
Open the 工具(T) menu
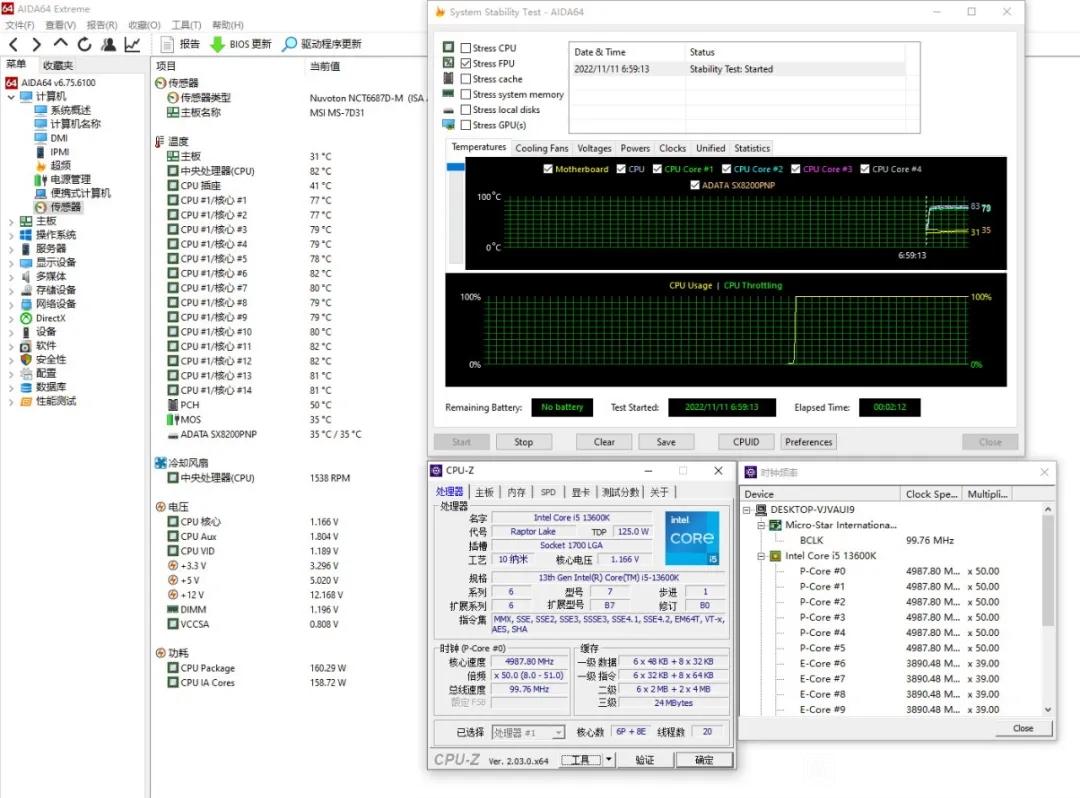(x=186, y=25)
